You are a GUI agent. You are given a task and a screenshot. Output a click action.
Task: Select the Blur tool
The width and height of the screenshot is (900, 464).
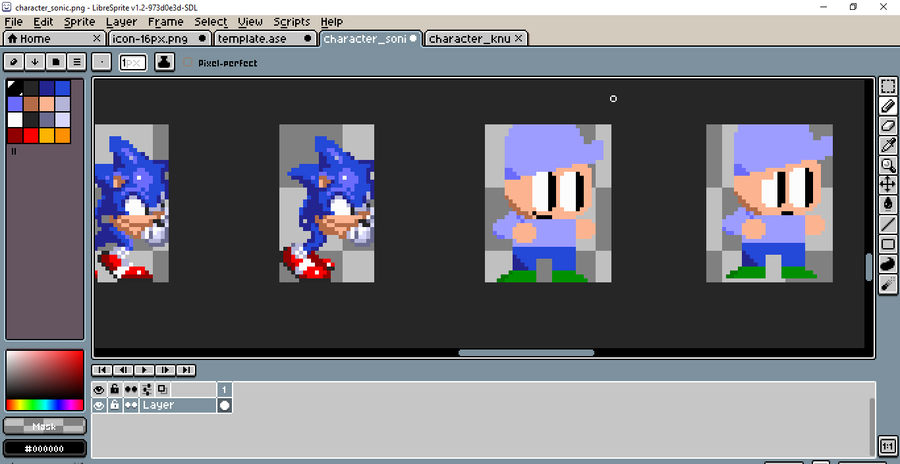[888, 283]
